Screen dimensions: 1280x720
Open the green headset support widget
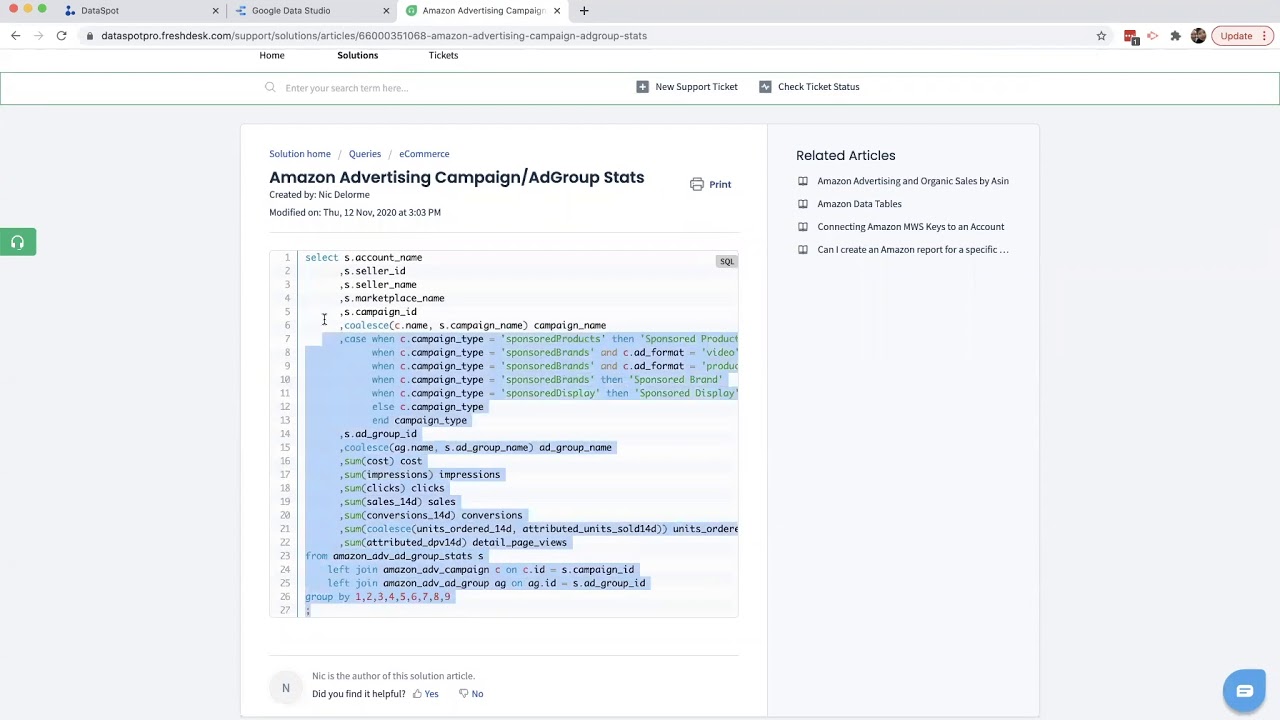click(18, 242)
